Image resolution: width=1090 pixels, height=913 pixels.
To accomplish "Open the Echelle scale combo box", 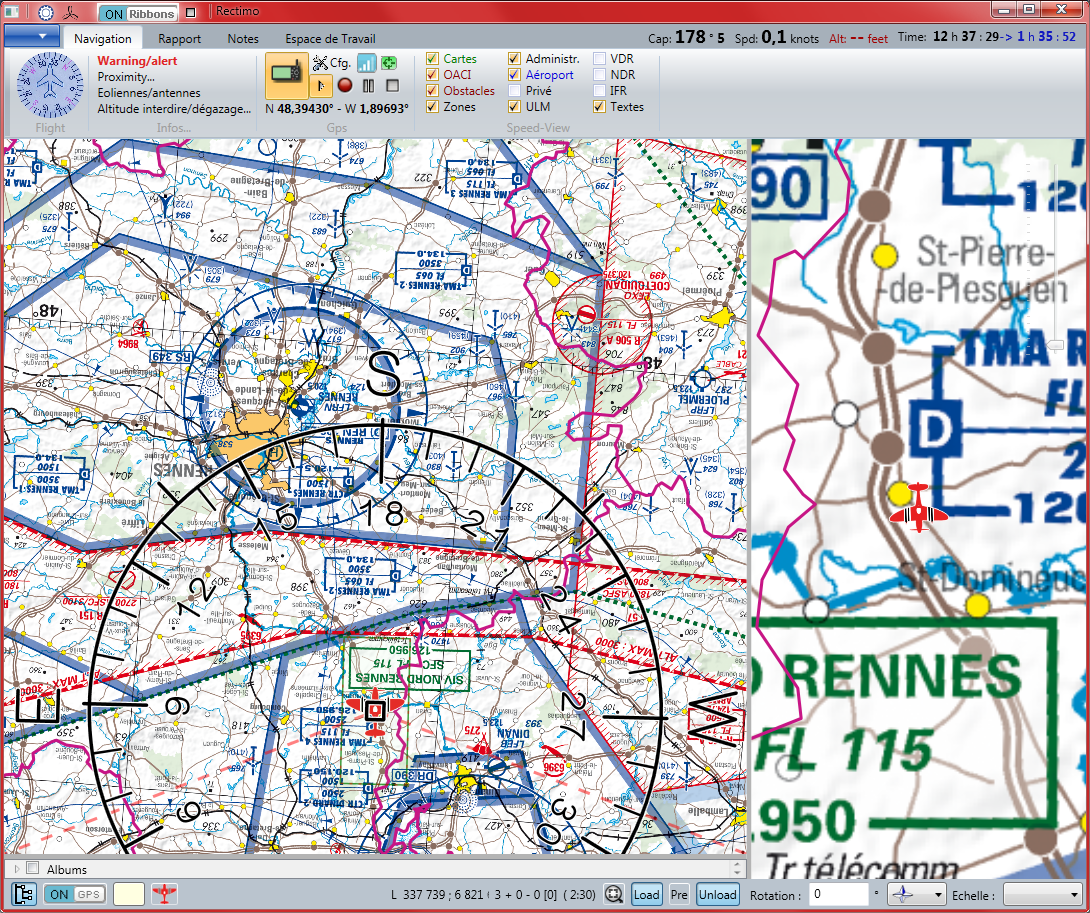I will point(1041,894).
